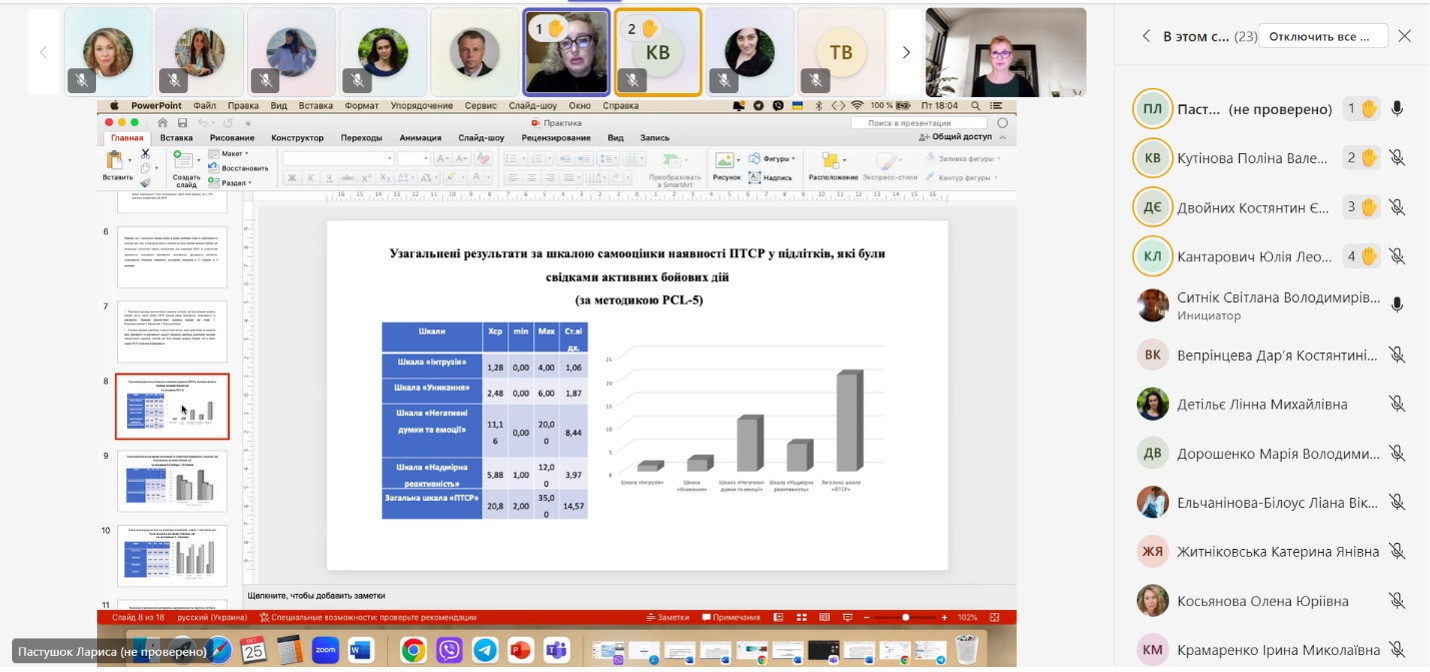Screen dimensions: 1430x672
Task: Open Google Chrome from the dock
Action: pyautogui.click(x=413, y=651)
